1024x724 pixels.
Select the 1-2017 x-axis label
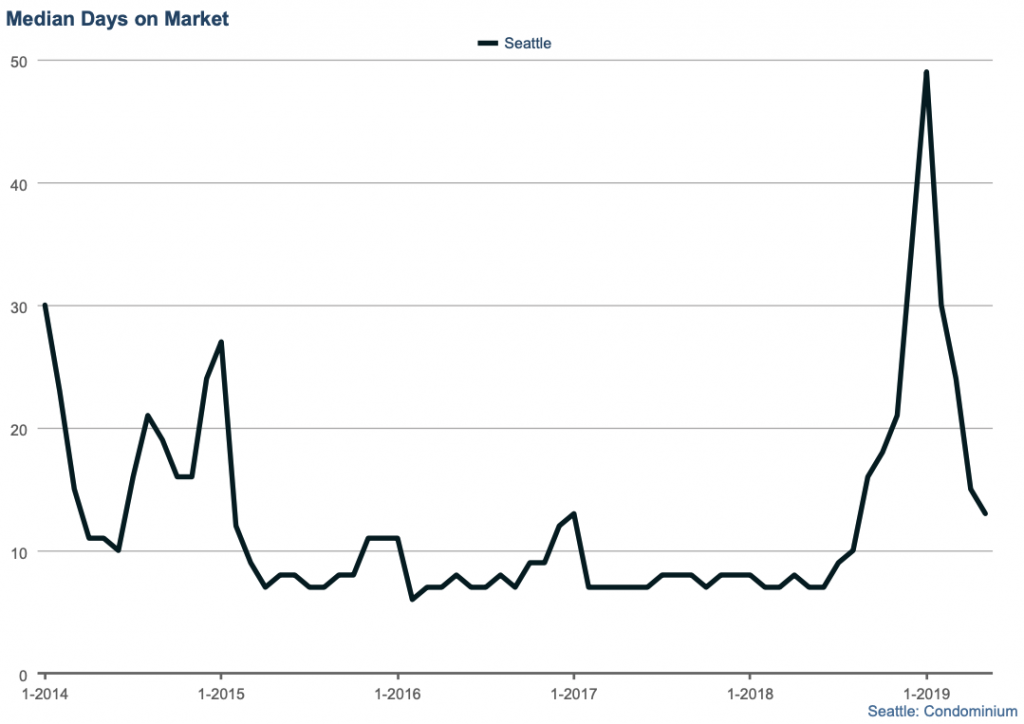[x=573, y=692]
